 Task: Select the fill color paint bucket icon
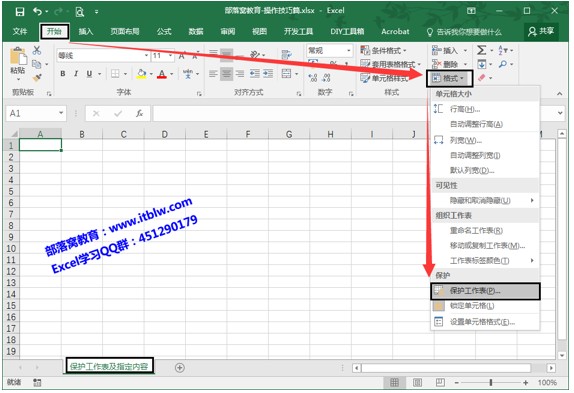pyautogui.click(x=142, y=74)
